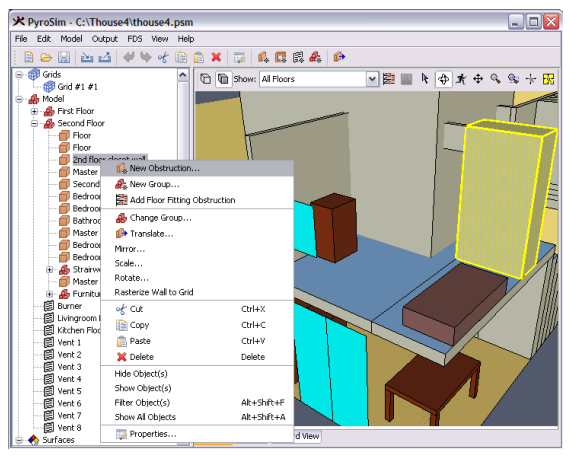Switch to solid rendering cube icon

click(223, 79)
